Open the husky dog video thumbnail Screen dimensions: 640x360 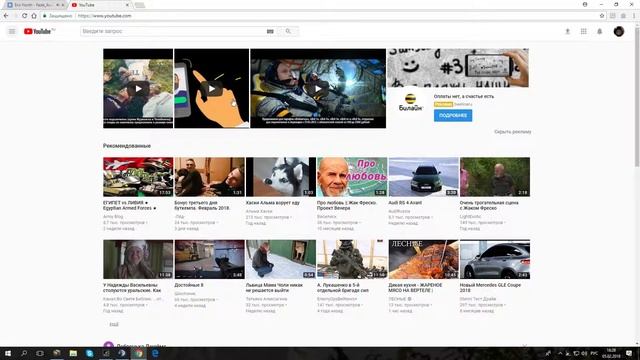click(x=281, y=177)
